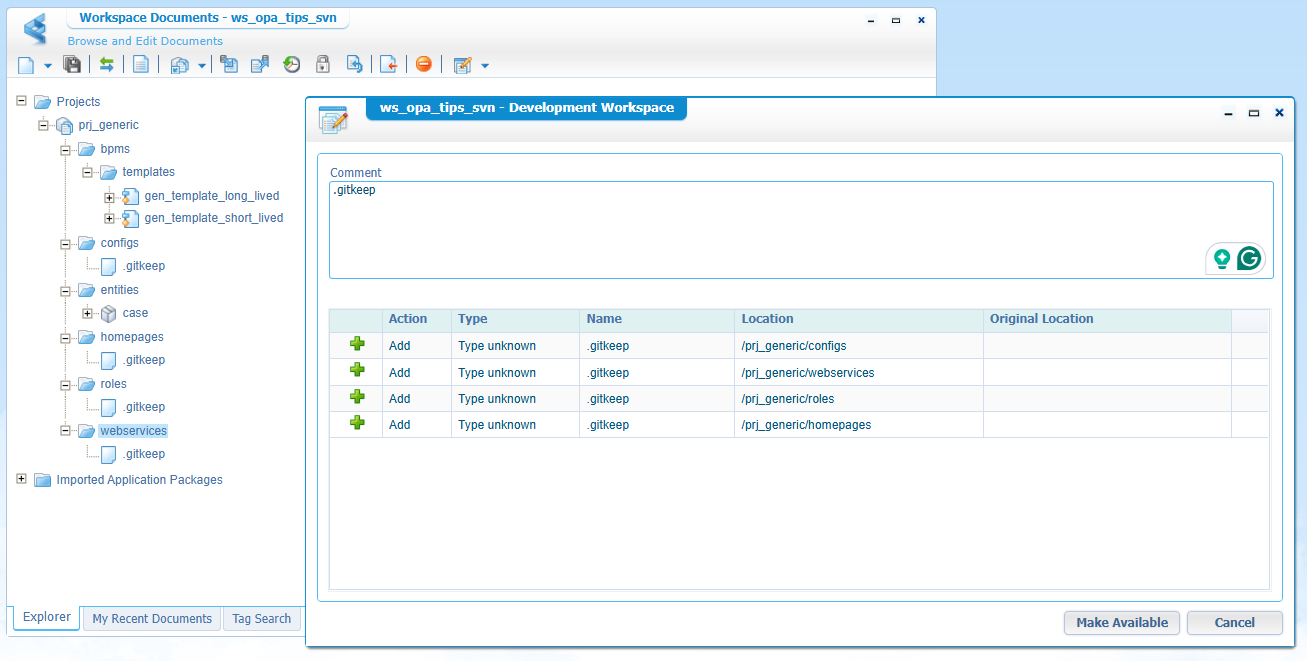Click into the Comment text area
Screen dimensions: 1307x661
tap(801, 229)
